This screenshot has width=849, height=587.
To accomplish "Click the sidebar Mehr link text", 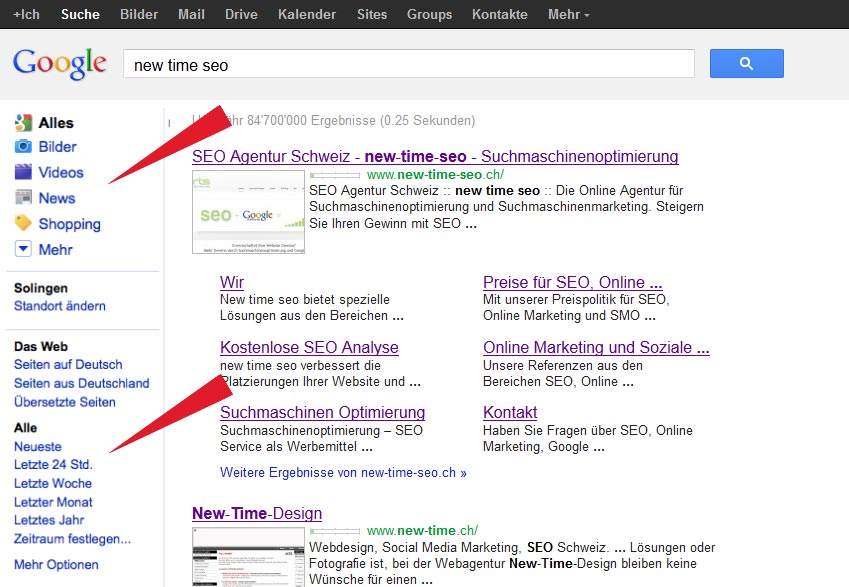I will point(55,250).
